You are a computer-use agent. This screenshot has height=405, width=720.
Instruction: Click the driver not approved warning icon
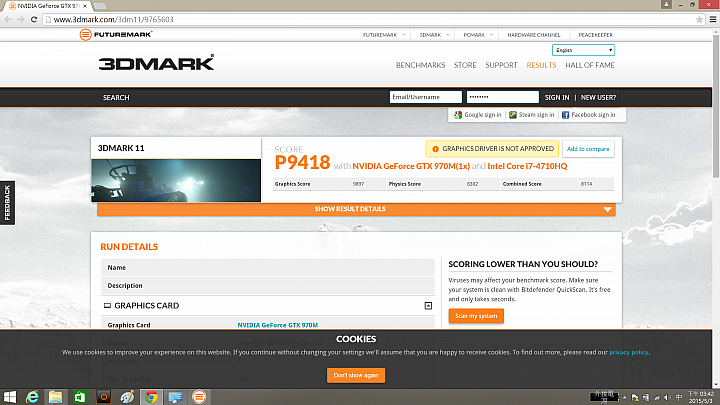coord(435,149)
